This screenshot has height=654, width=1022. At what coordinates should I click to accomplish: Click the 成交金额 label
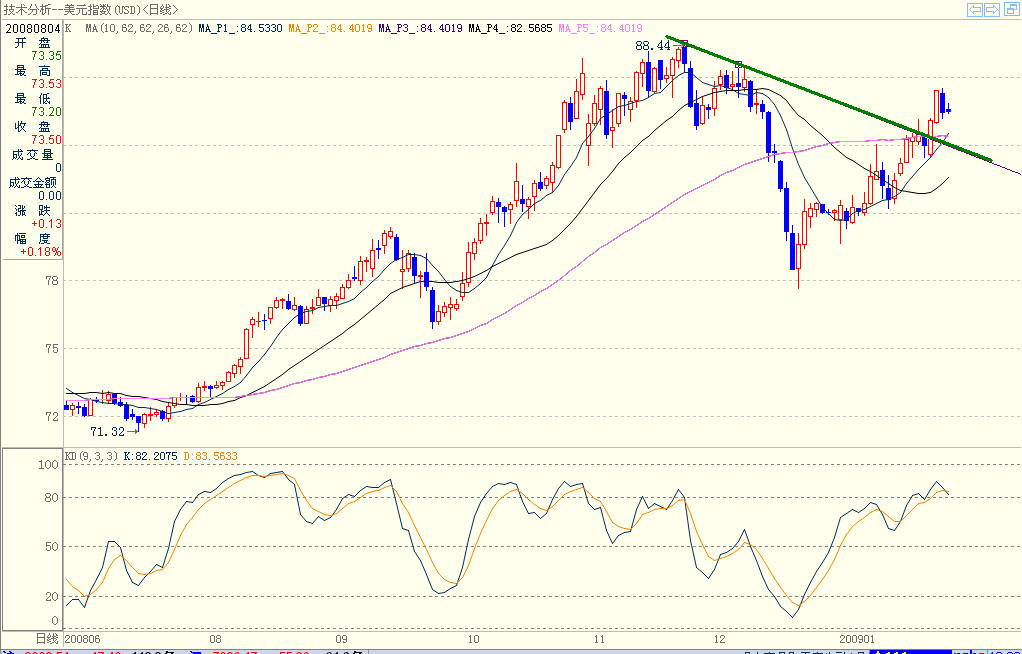point(33,183)
